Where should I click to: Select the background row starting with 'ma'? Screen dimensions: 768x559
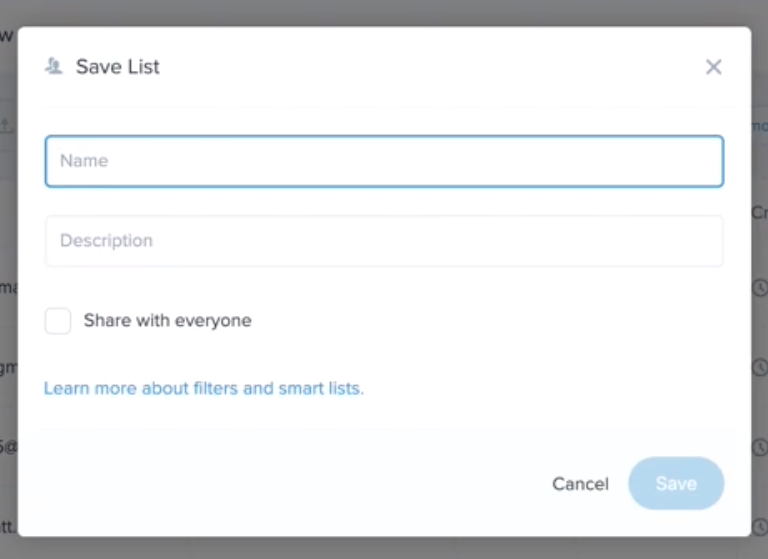(8, 288)
